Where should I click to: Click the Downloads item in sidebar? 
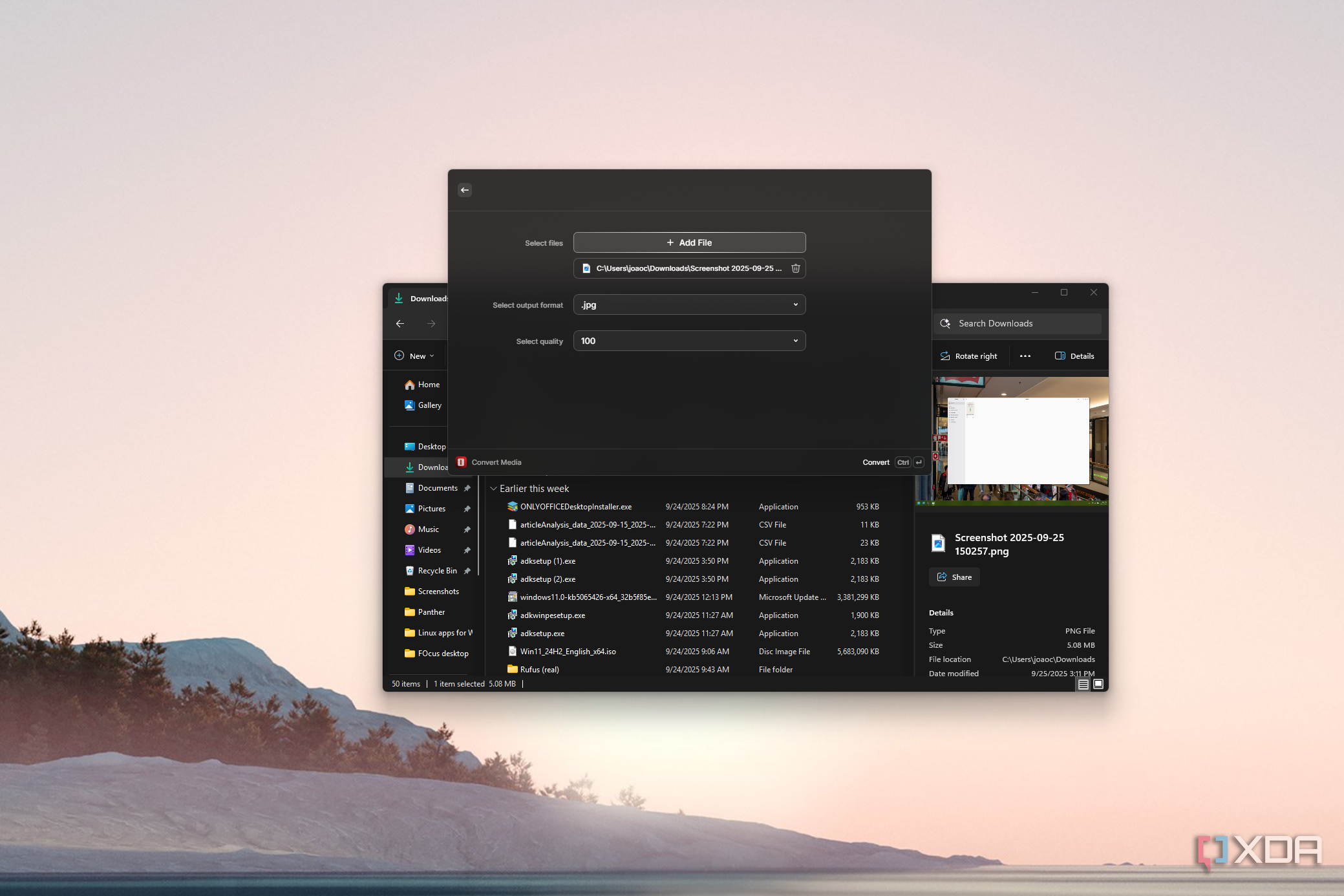(x=427, y=467)
